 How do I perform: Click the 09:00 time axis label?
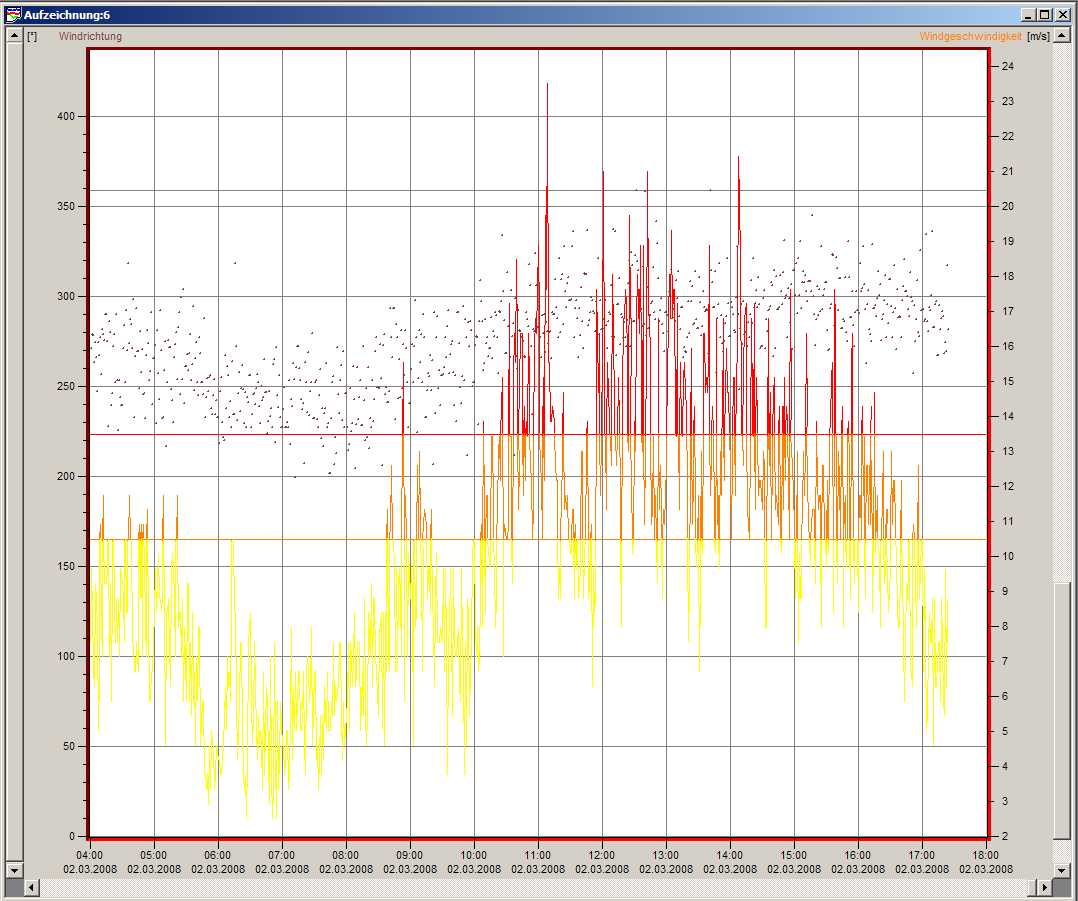point(410,856)
